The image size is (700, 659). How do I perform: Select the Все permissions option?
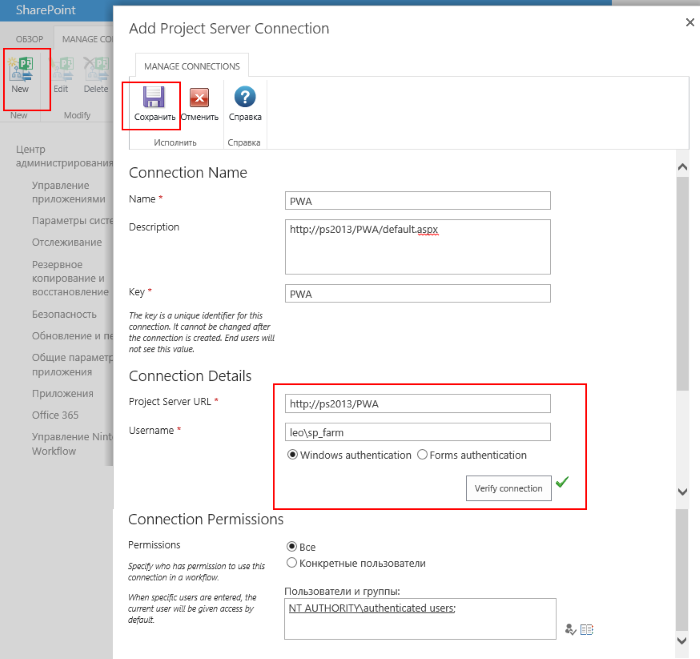[292, 546]
